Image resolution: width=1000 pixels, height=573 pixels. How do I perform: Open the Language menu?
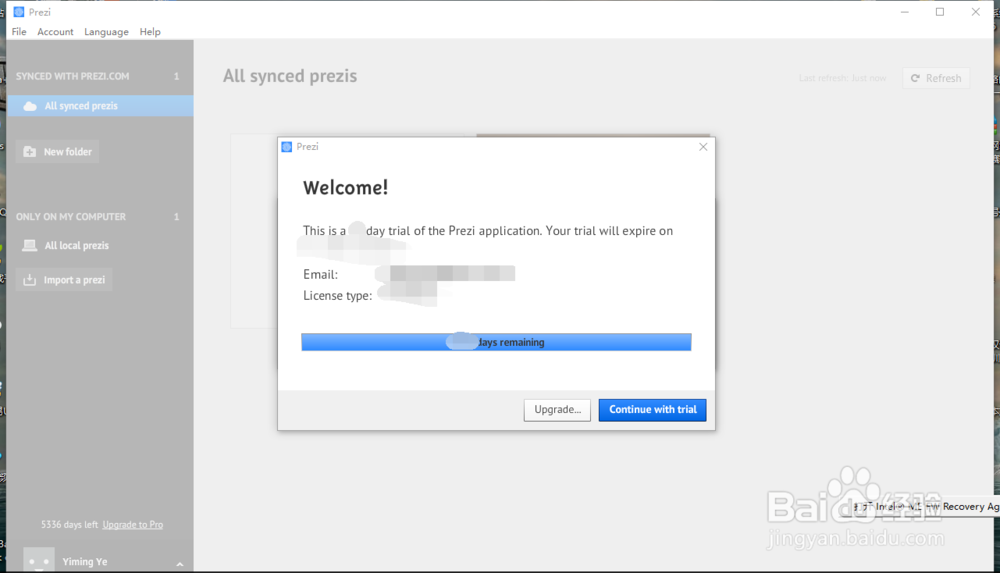click(106, 32)
